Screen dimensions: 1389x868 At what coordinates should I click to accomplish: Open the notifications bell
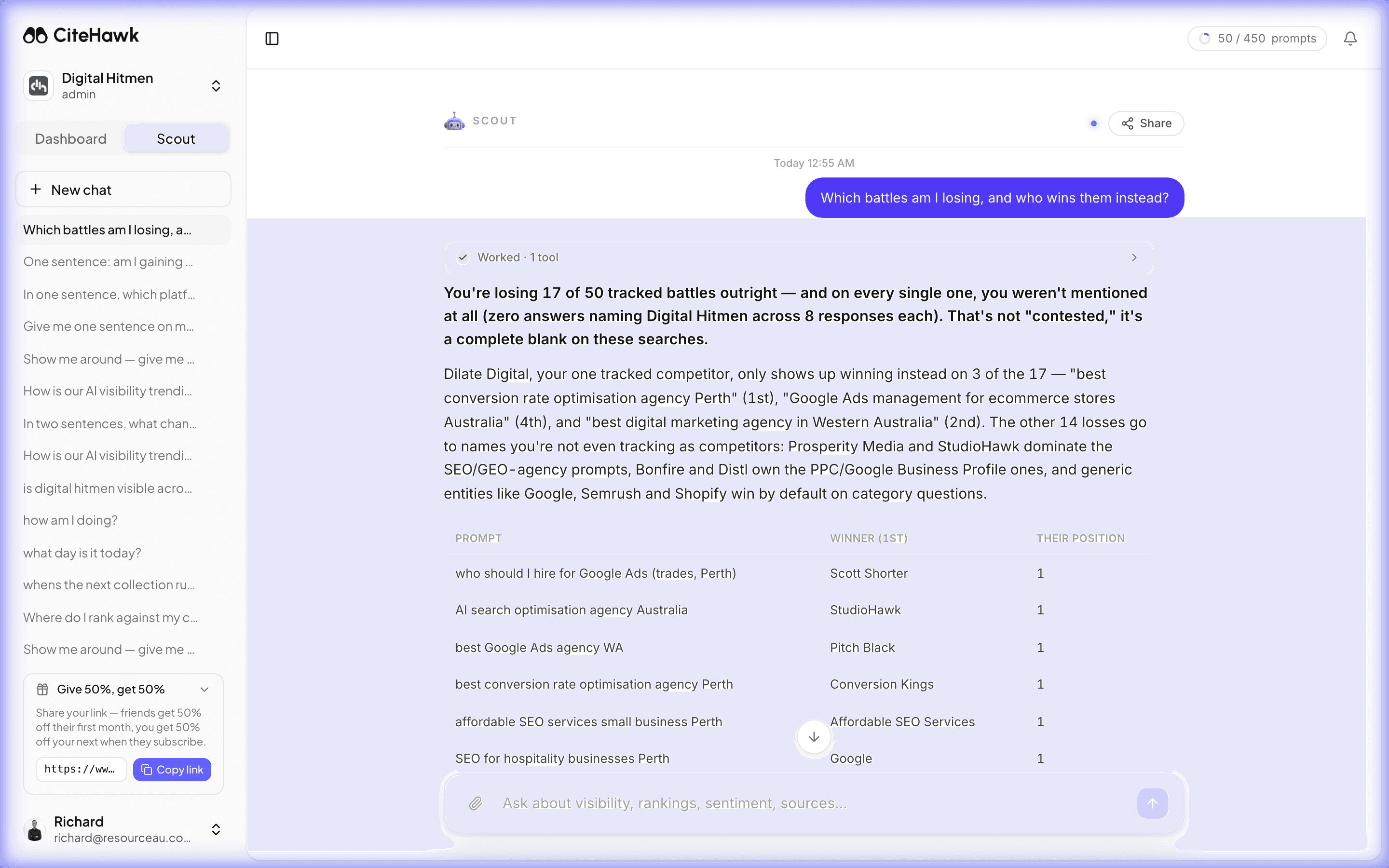click(x=1350, y=39)
